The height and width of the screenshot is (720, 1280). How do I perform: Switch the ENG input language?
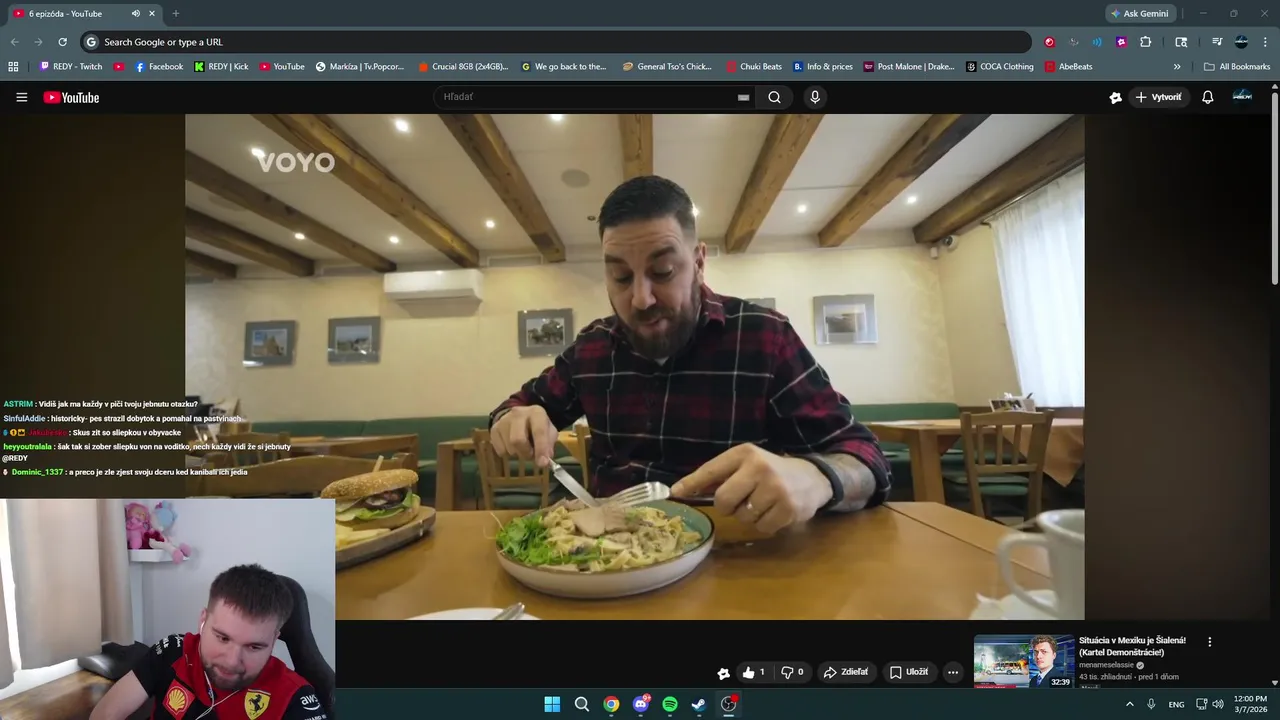tap(1176, 704)
